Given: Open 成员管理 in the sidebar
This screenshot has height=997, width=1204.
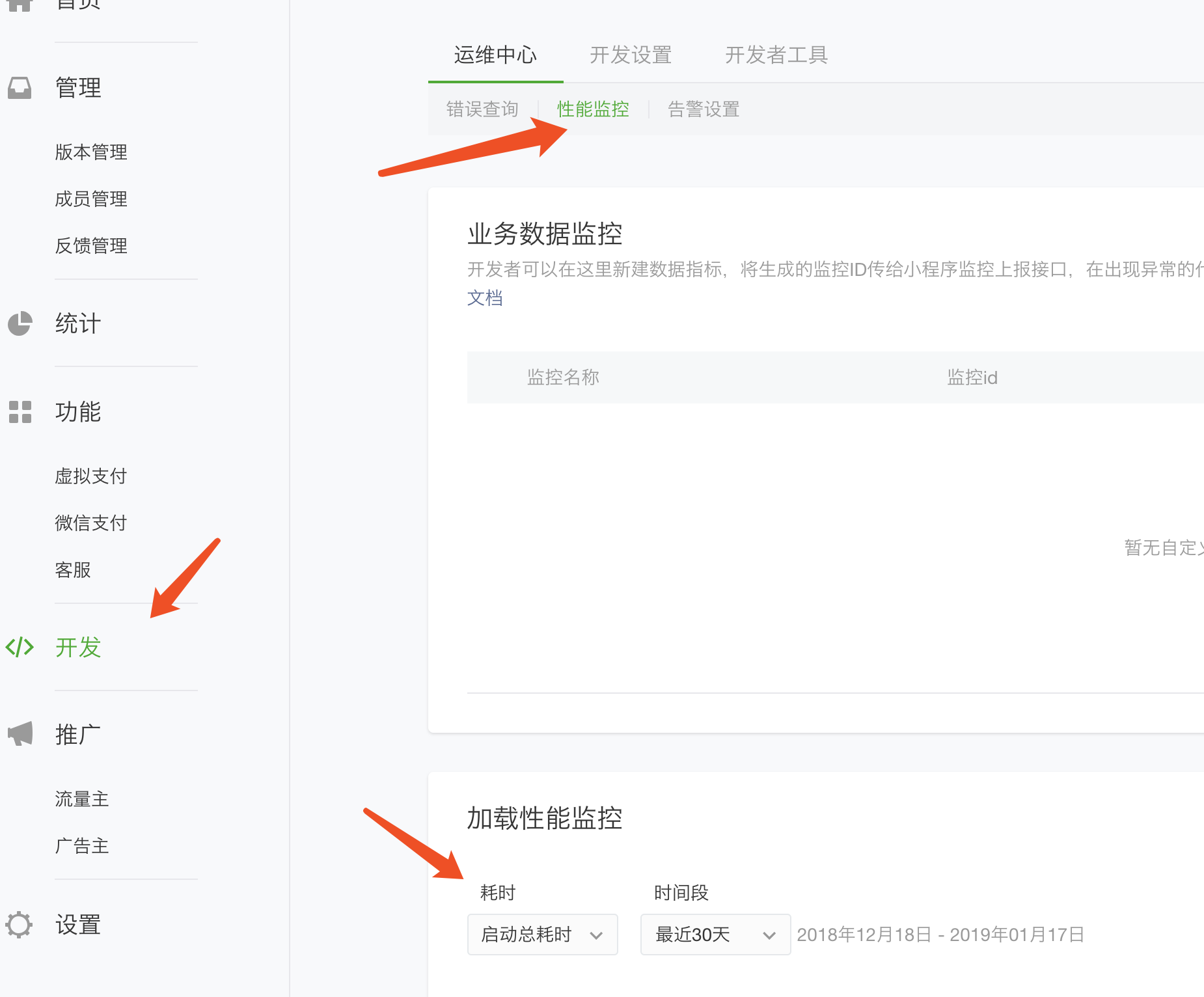Looking at the screenshot, I should tap(91, 199).
